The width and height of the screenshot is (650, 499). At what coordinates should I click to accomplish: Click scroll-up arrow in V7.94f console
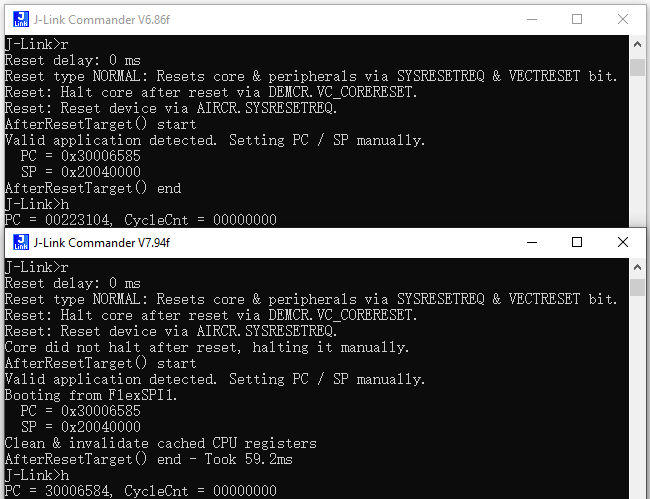coord(637,267)
